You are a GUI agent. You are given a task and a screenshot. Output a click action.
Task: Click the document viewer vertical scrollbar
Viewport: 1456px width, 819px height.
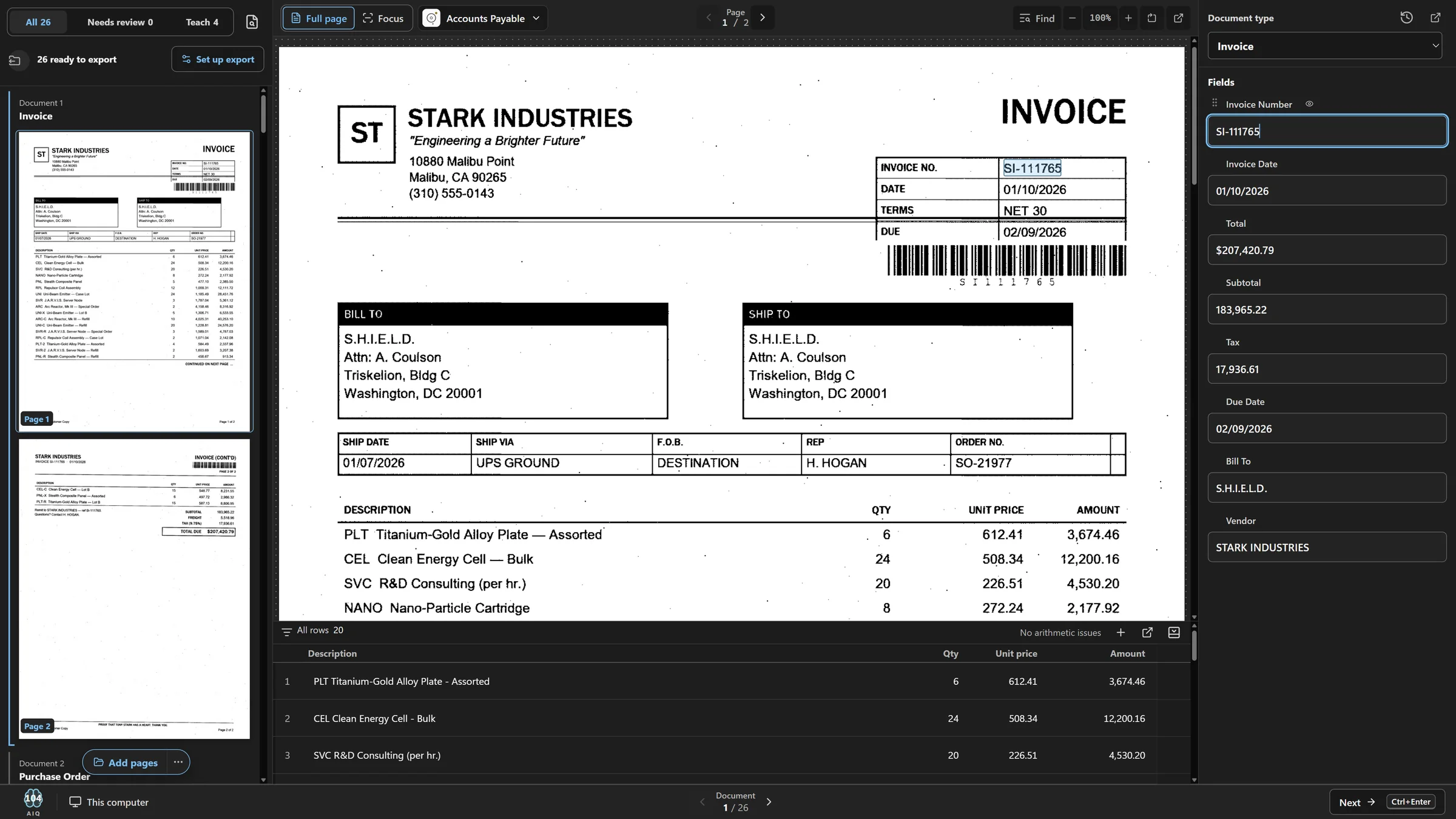[x=1194, y=115]
